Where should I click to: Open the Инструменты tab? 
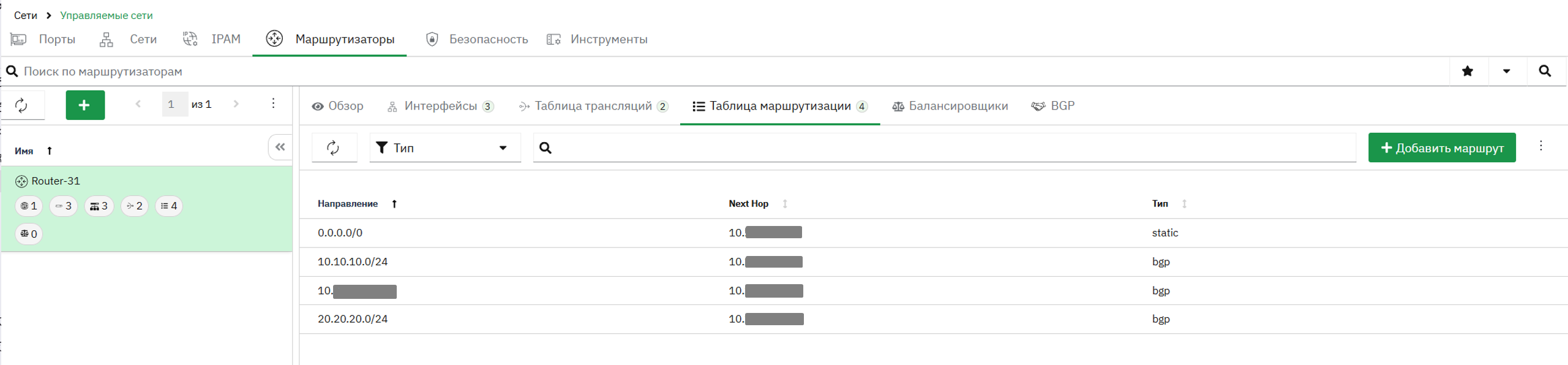(597, 39)
